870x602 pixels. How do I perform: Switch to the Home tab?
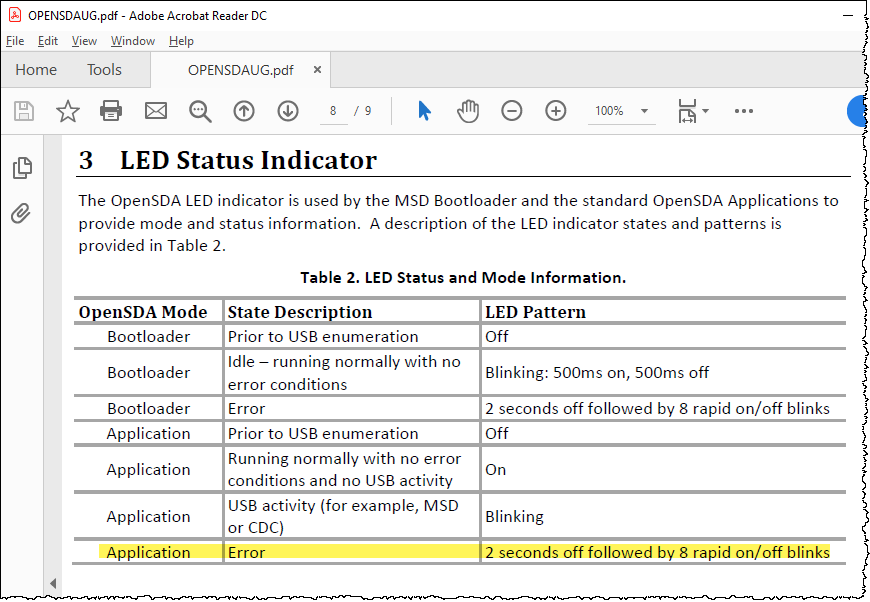coord(36,70)
